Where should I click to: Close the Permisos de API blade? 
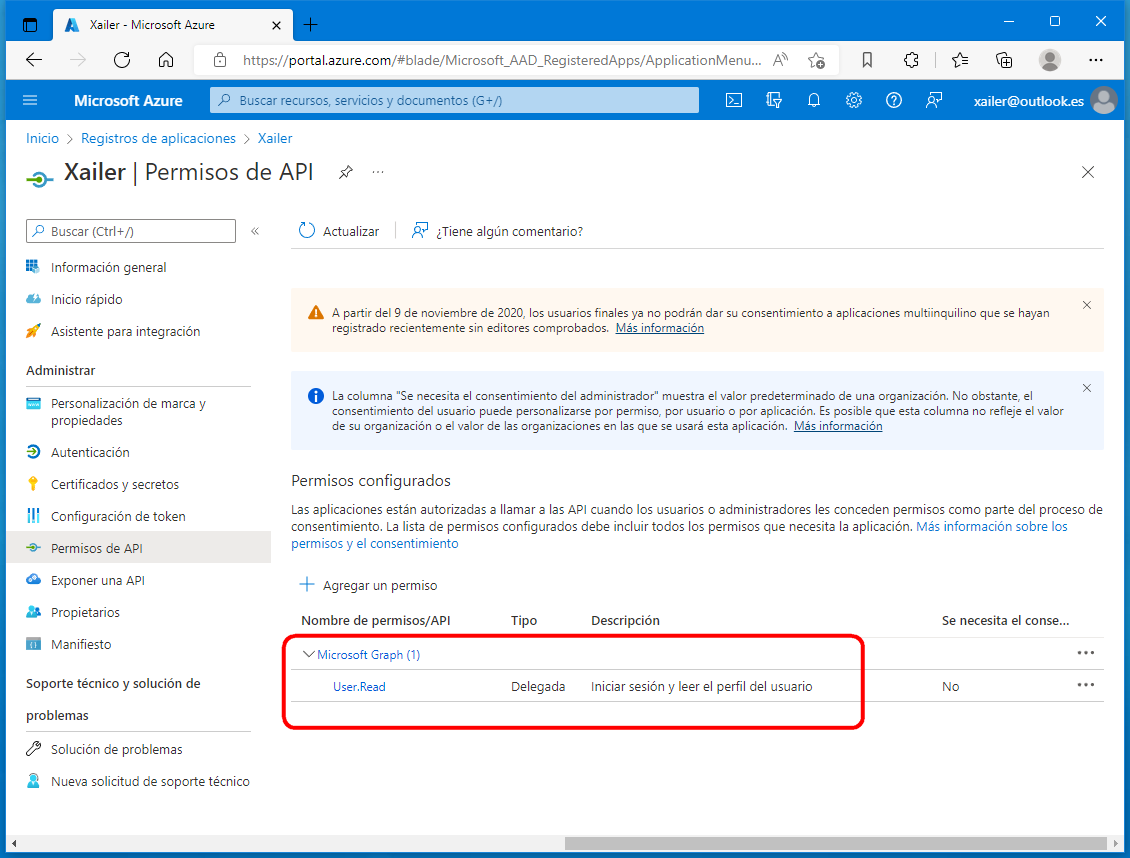click(x=1087, y=172)
